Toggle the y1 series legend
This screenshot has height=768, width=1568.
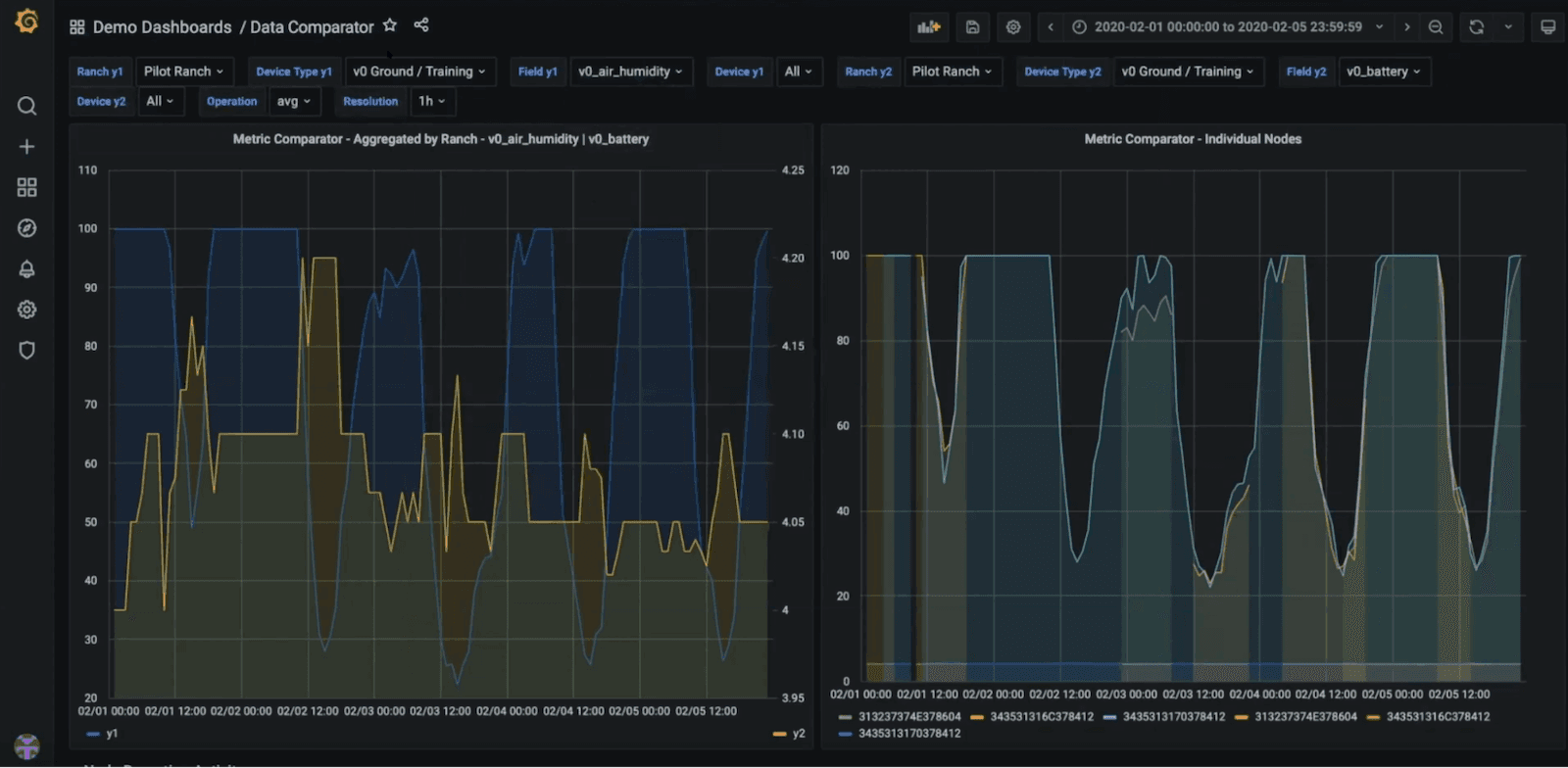[x=111, y=734]
